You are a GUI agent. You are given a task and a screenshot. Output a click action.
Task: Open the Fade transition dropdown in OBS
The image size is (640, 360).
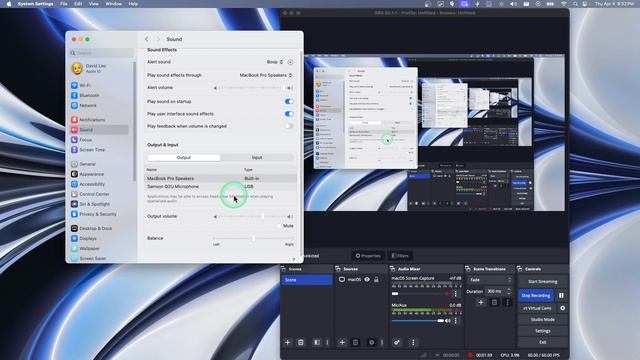click(x=489, y=280)
